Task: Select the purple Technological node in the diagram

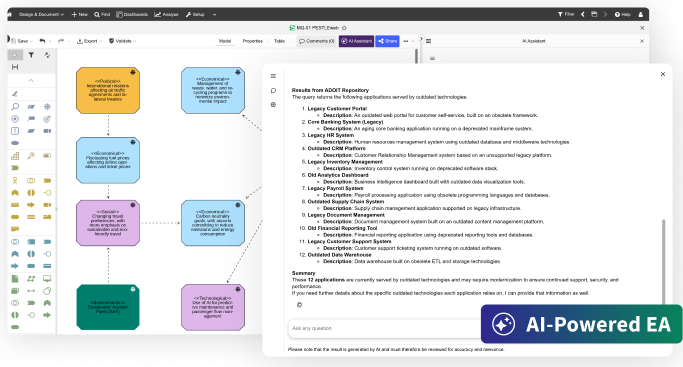Action: (x=213, y=307)
